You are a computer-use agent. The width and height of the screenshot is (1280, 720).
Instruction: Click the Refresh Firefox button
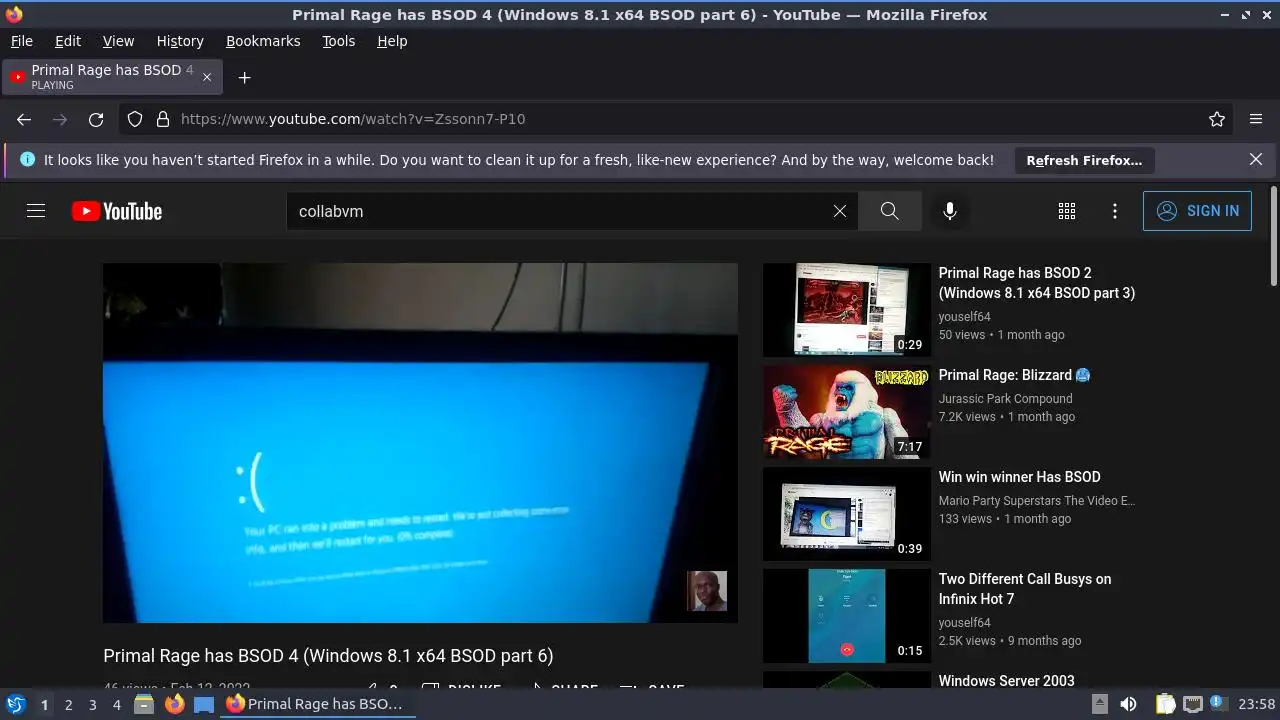(1084, 160)
